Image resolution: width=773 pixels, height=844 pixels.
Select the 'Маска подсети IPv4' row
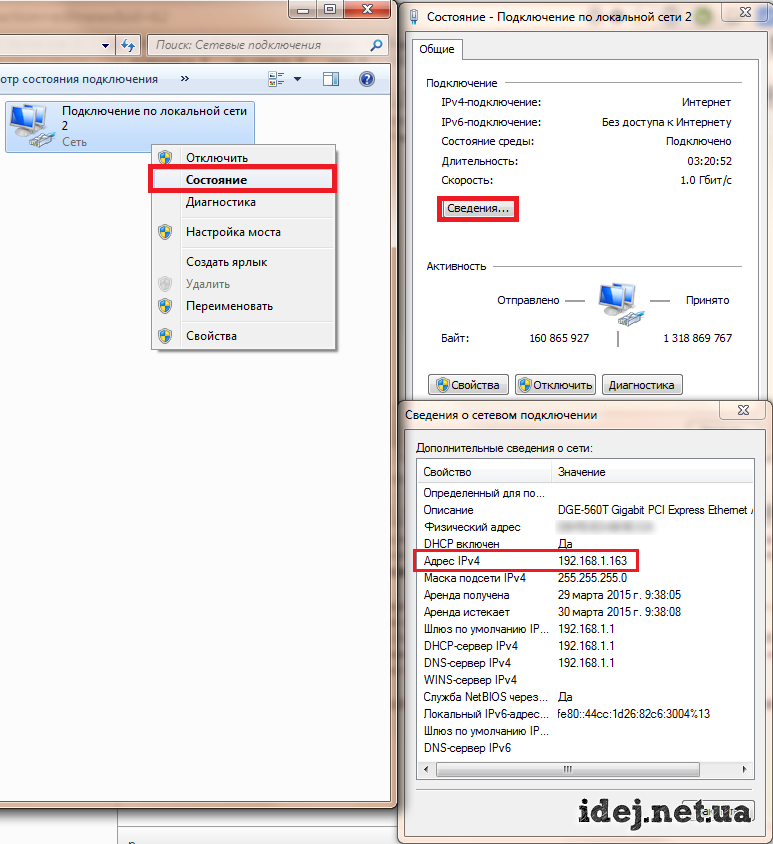pos(585,578)
